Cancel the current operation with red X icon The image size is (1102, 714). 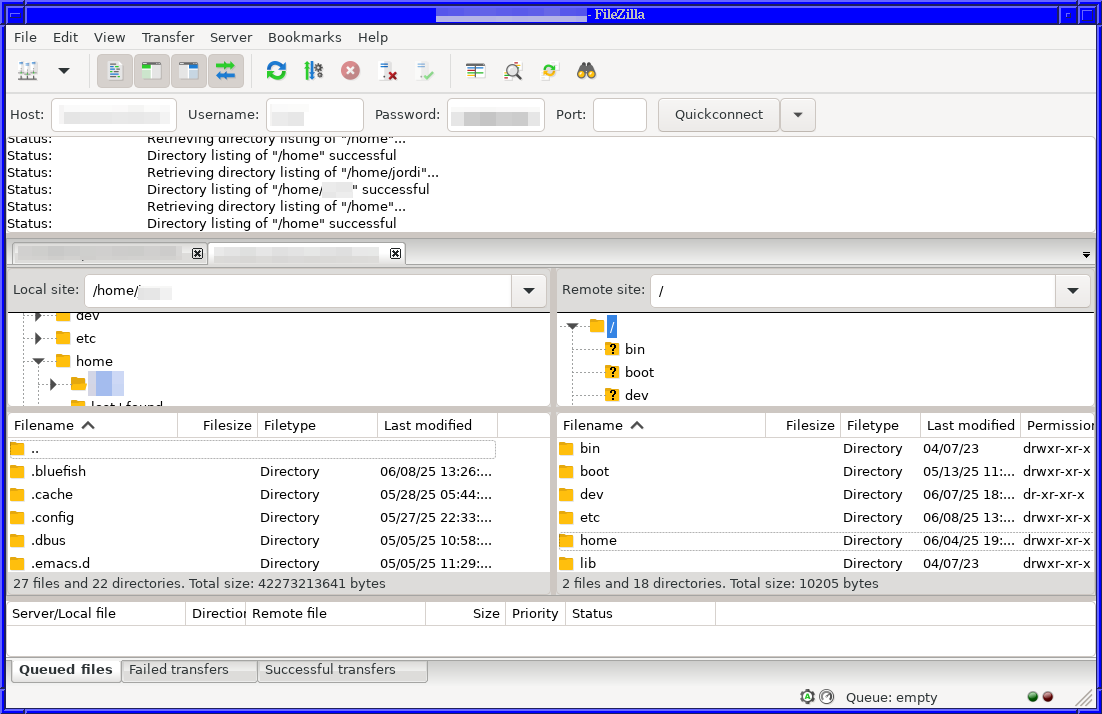[350, 71]
